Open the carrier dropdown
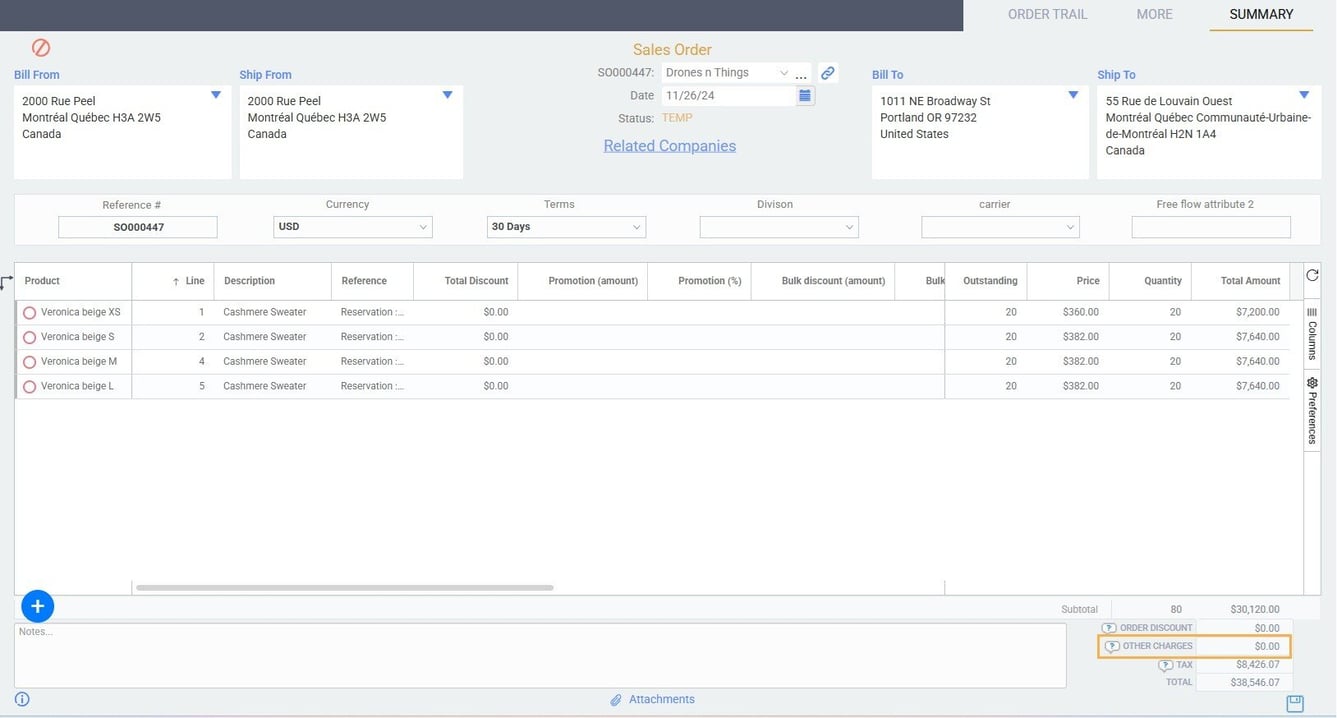 [x=1000, y=227]
